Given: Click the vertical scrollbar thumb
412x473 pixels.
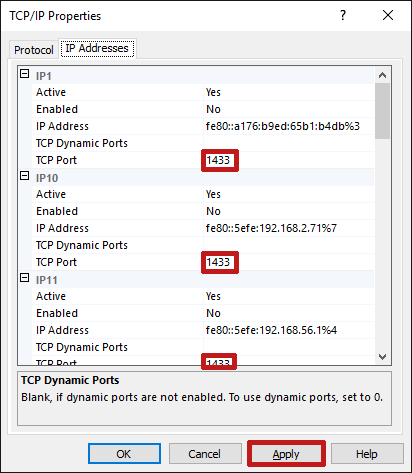Looking at the screenshot, I should pos(382,111).
